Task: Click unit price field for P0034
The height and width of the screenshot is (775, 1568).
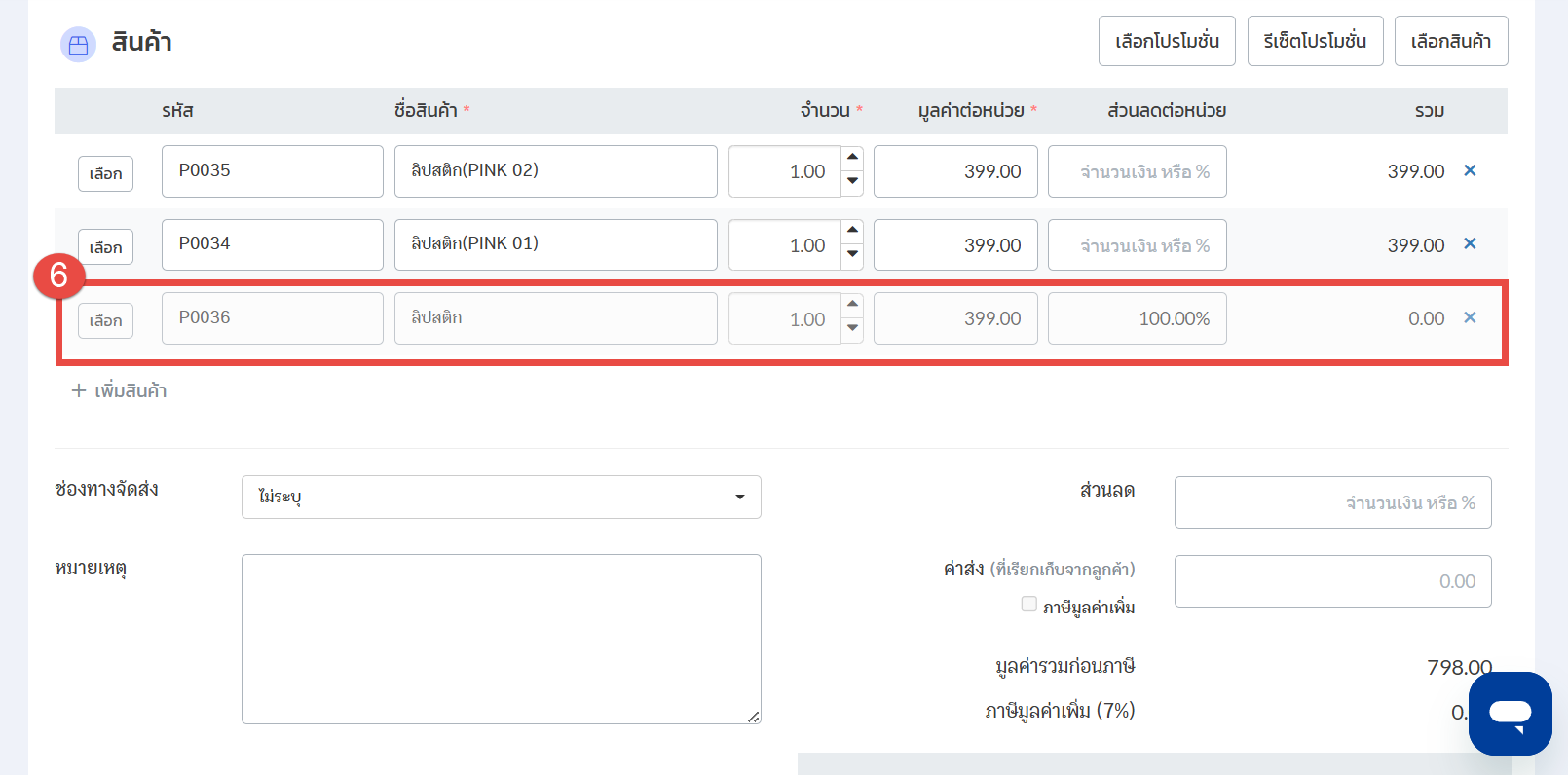Action: [x=955, y=244]
